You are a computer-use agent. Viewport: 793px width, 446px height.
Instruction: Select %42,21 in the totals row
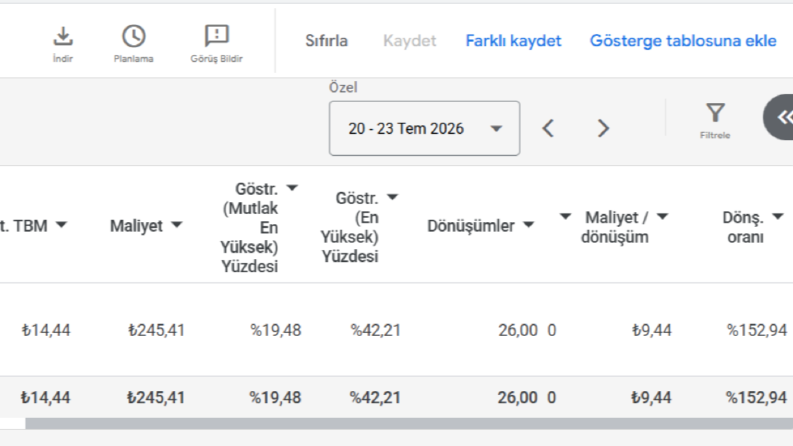(x=375, y=397)
